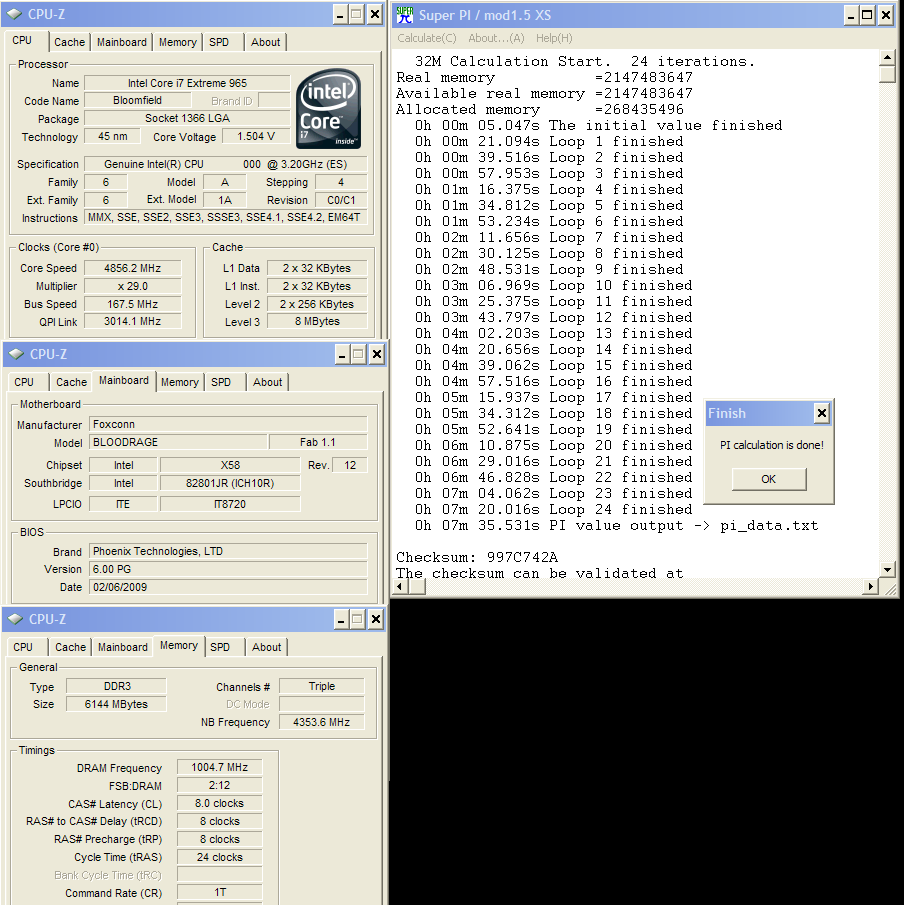Click the Southbridge value 82801JR (ICH10R)
904x905 pixels.
point(230,483)
